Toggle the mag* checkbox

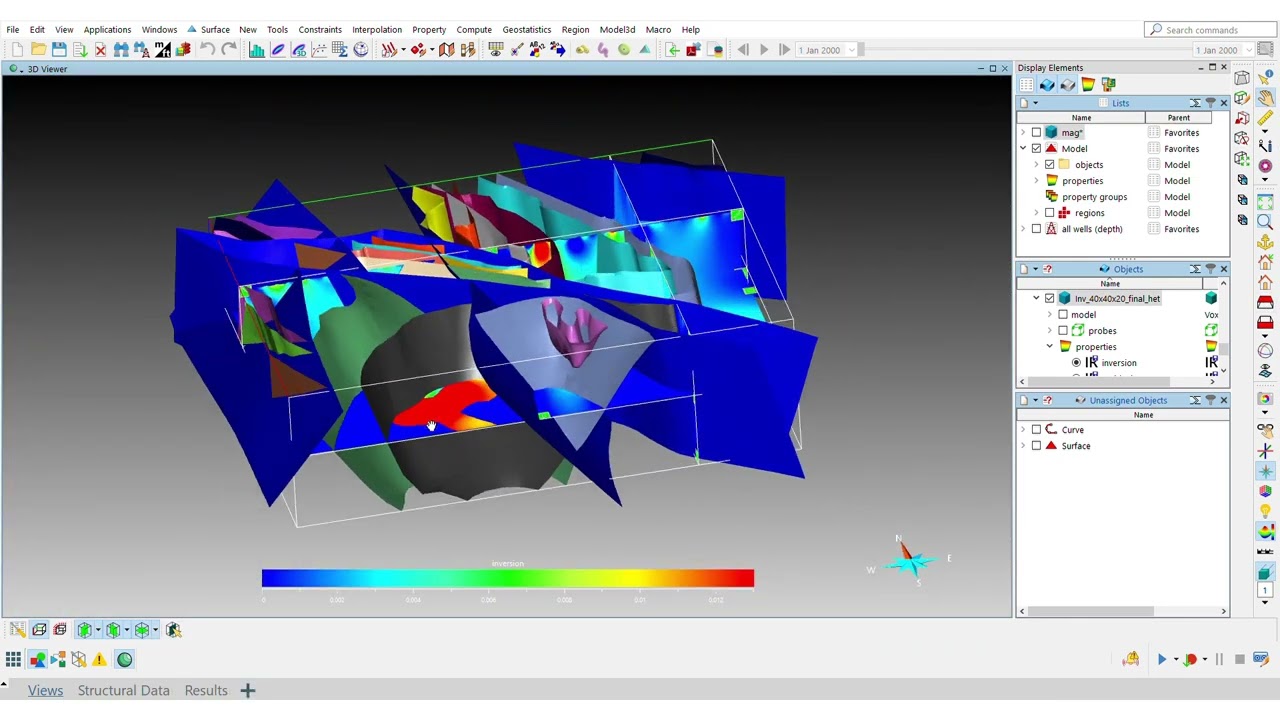1036,133
